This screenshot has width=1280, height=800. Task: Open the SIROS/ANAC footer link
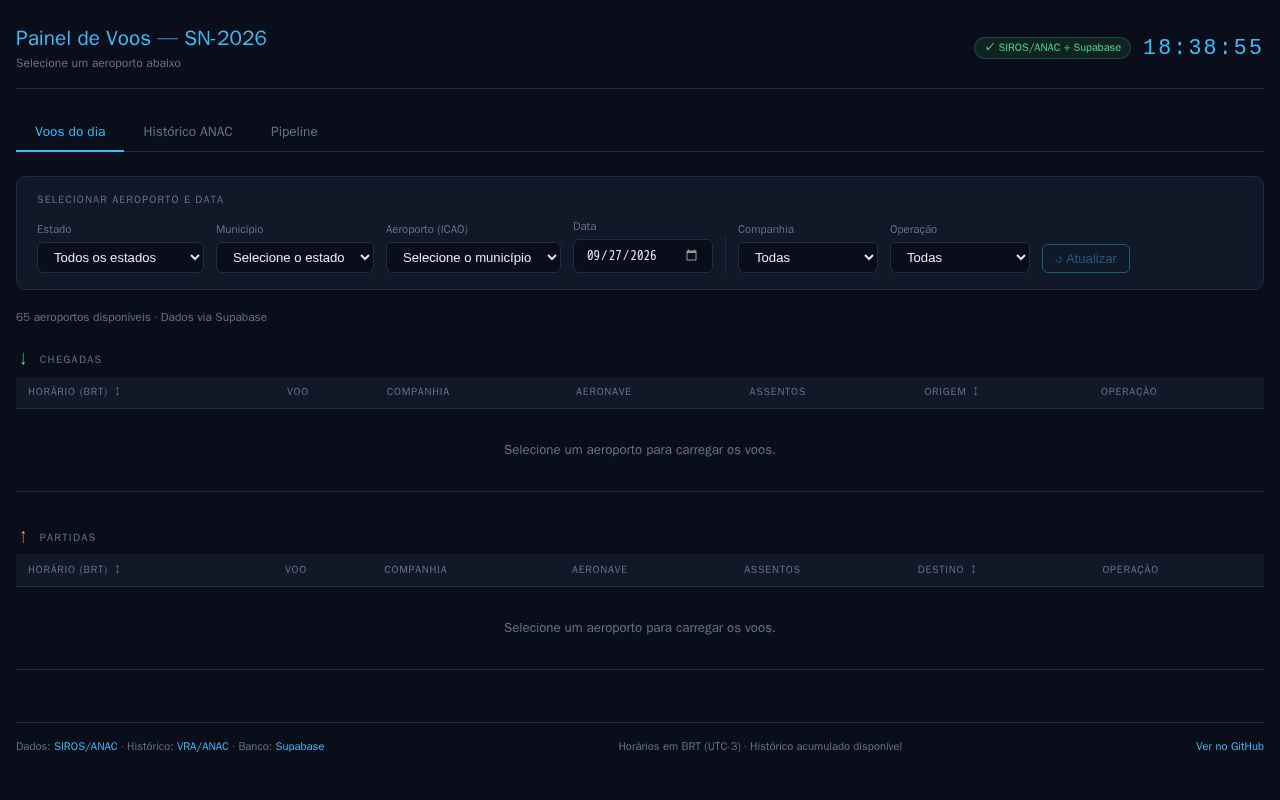click(x=86, y=746)
